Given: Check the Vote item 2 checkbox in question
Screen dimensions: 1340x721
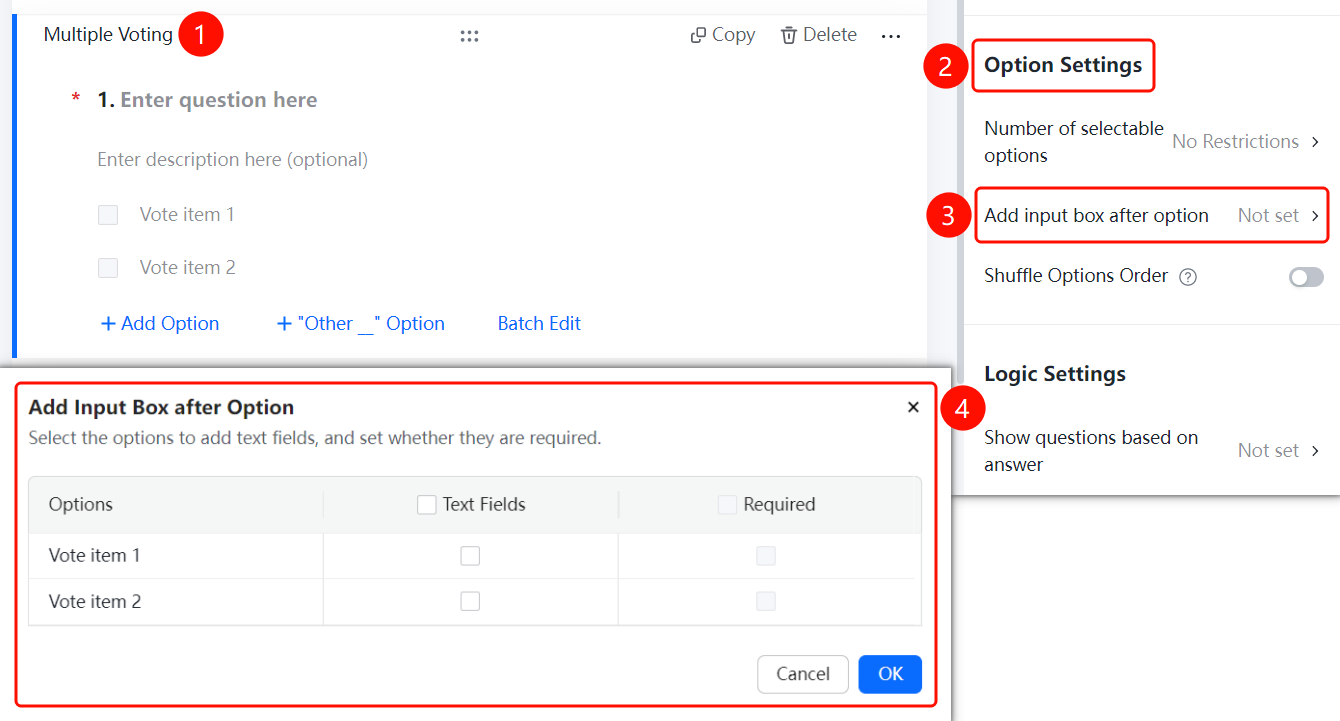Looking at the screenshot, I should (108, 268).
